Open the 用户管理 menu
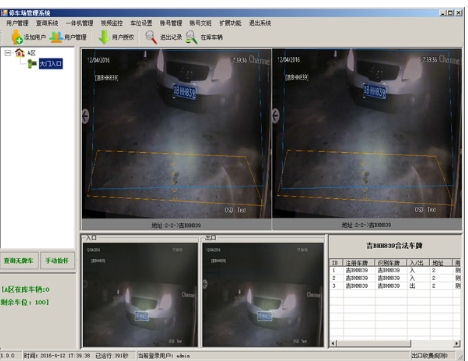Viewport: 468px width, 361px height. 17,23
